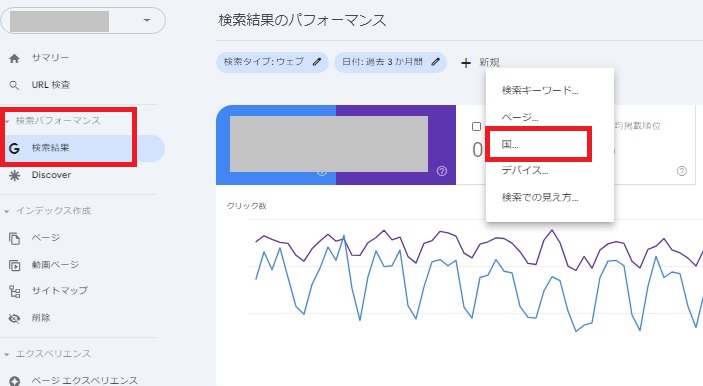Edit the 日付: 過去 3 か月間 filter pencil
The image size is (703, 386).
point(435,62)
